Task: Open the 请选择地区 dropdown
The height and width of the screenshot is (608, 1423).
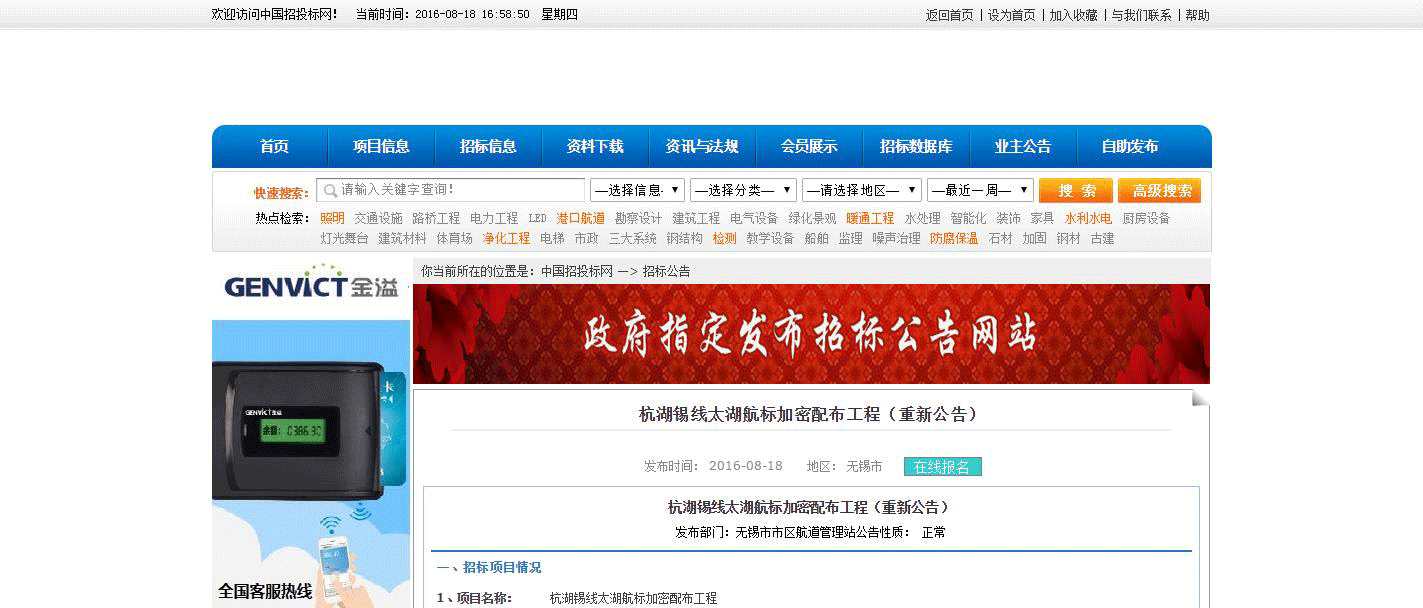Action: click(861, 190)
